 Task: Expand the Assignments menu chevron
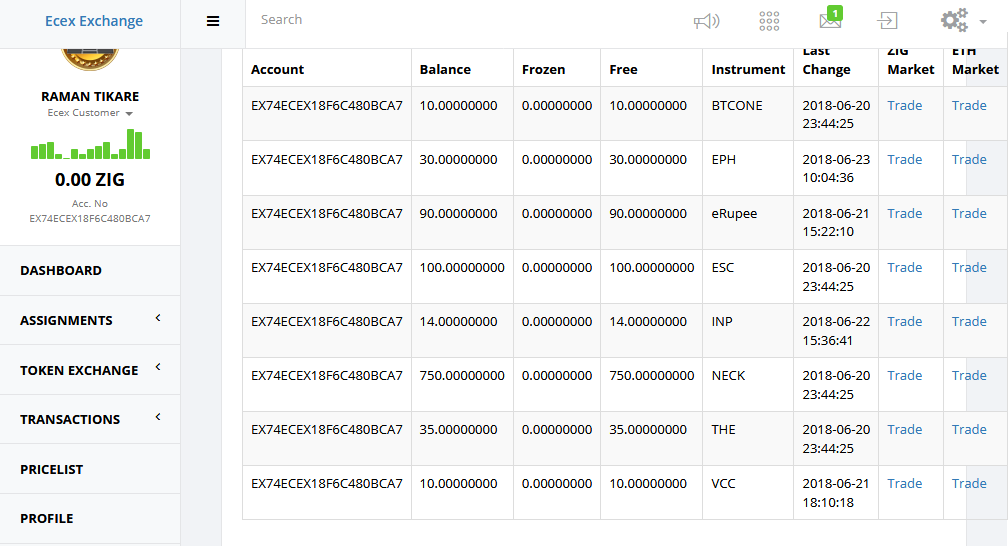click(x=158, y=318)
